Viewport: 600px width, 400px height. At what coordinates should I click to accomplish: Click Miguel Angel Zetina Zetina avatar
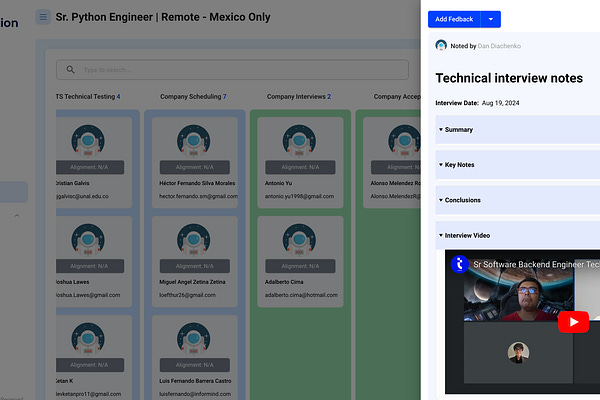(x=194, y=240)
